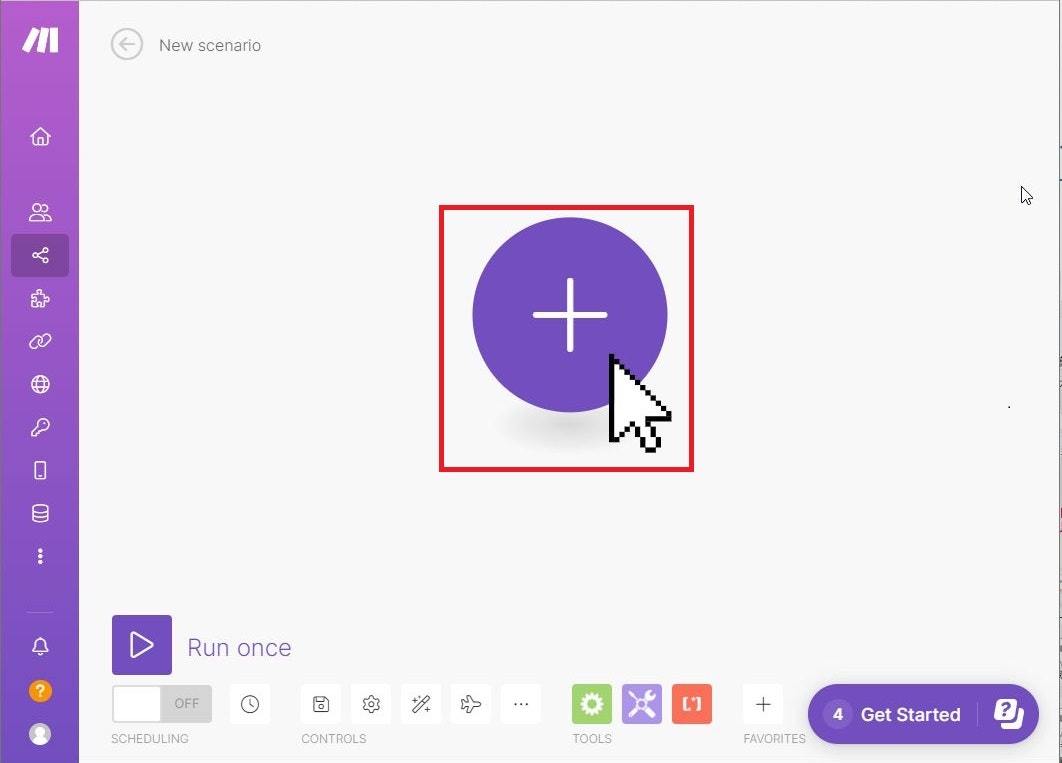
Task: Open the orange Text parser brackets tool
Action: pyautogui.click(x=692, y=704)
